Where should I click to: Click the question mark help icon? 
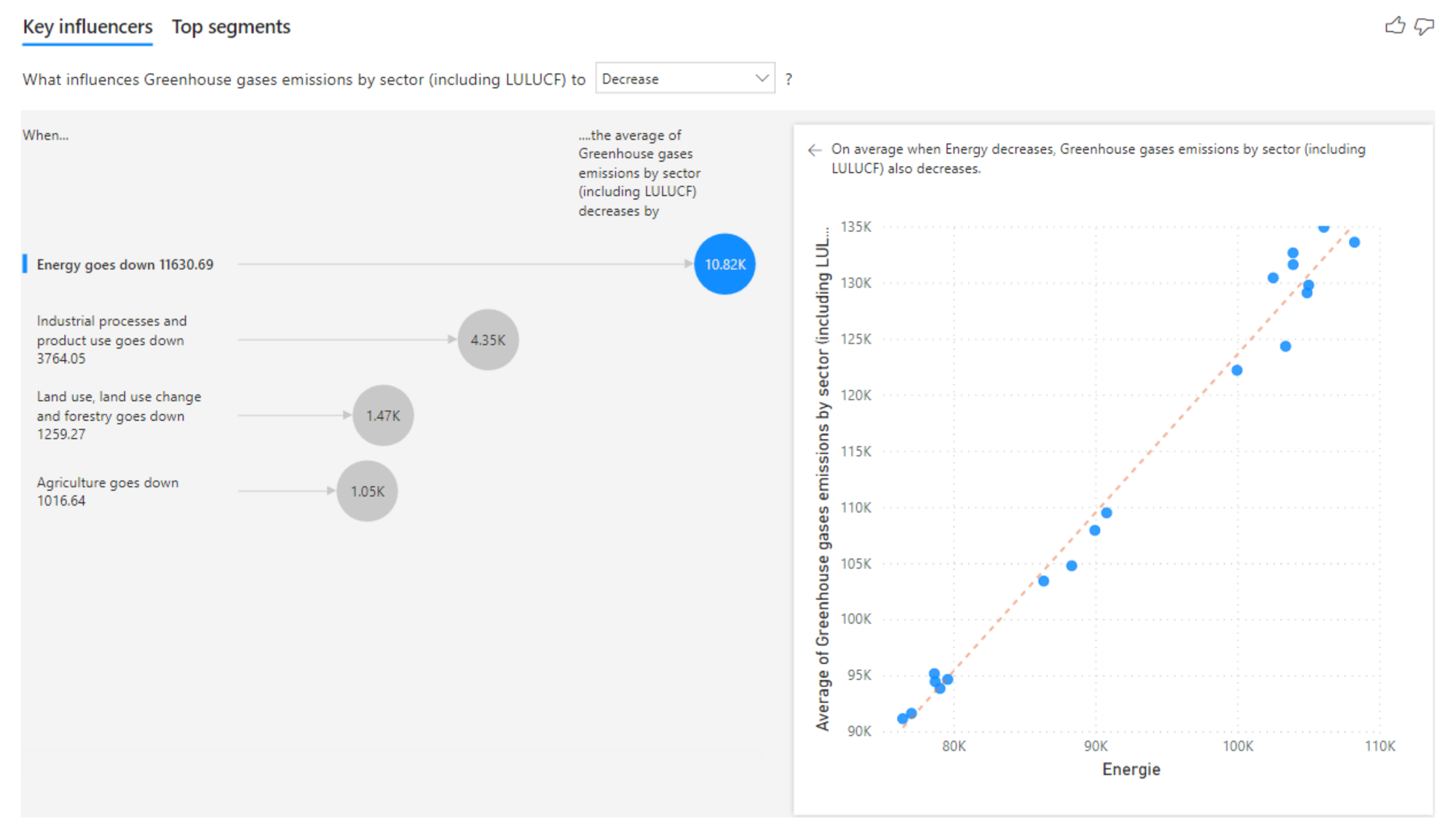(x=788, y=79)
